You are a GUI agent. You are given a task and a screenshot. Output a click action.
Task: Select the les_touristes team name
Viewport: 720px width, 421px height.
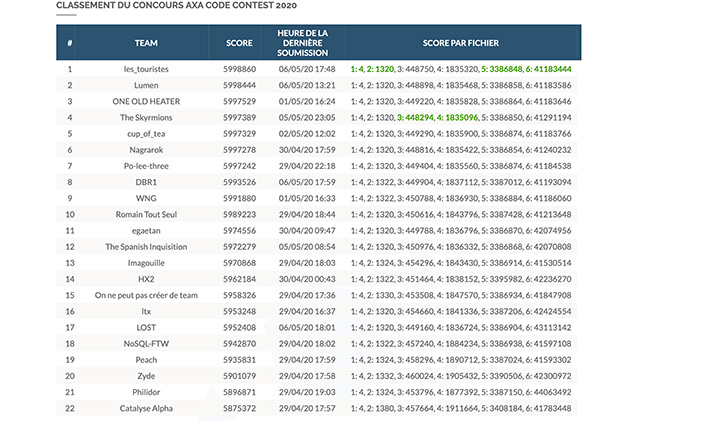tap(146, 70)
